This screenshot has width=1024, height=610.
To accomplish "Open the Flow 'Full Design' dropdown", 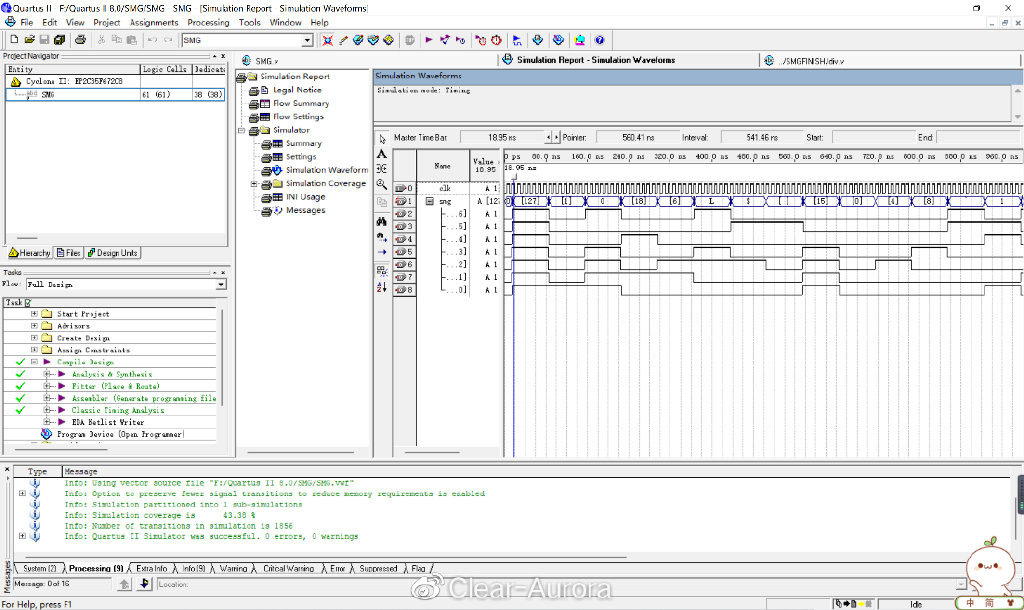I will click(221, 285).
